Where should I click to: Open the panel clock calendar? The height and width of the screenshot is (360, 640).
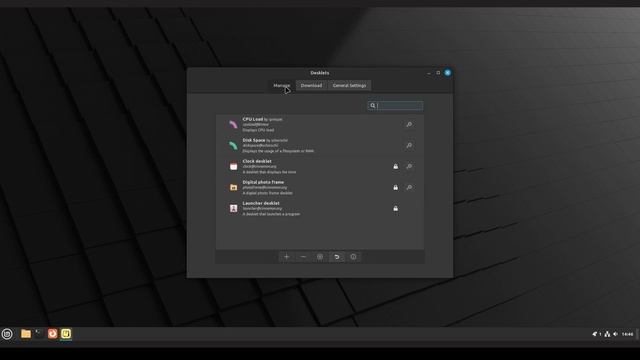(627, 334)
